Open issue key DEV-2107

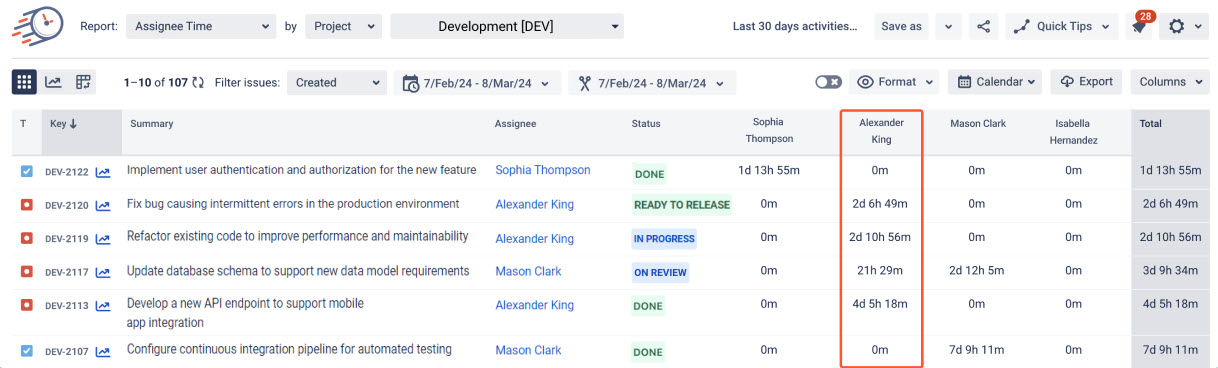pos(67,351)
